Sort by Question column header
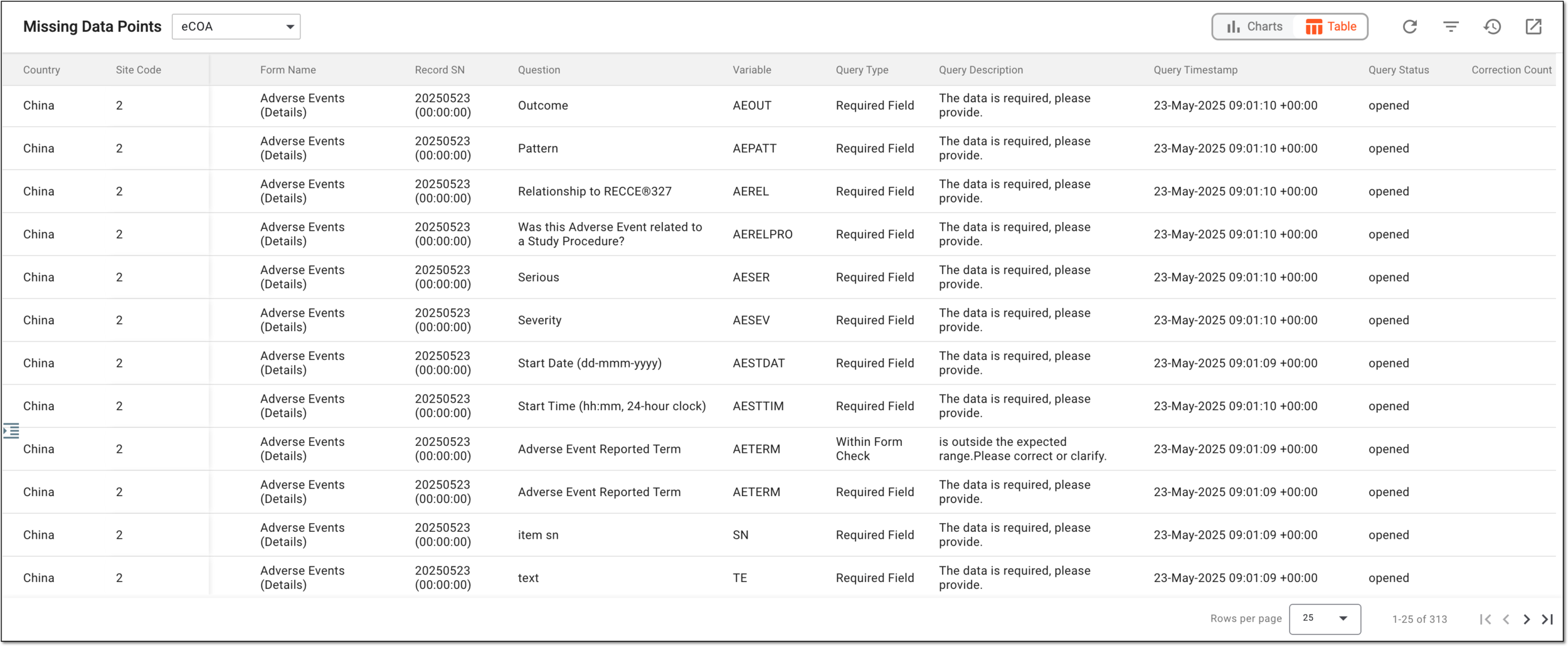 [x=539, y=70]
